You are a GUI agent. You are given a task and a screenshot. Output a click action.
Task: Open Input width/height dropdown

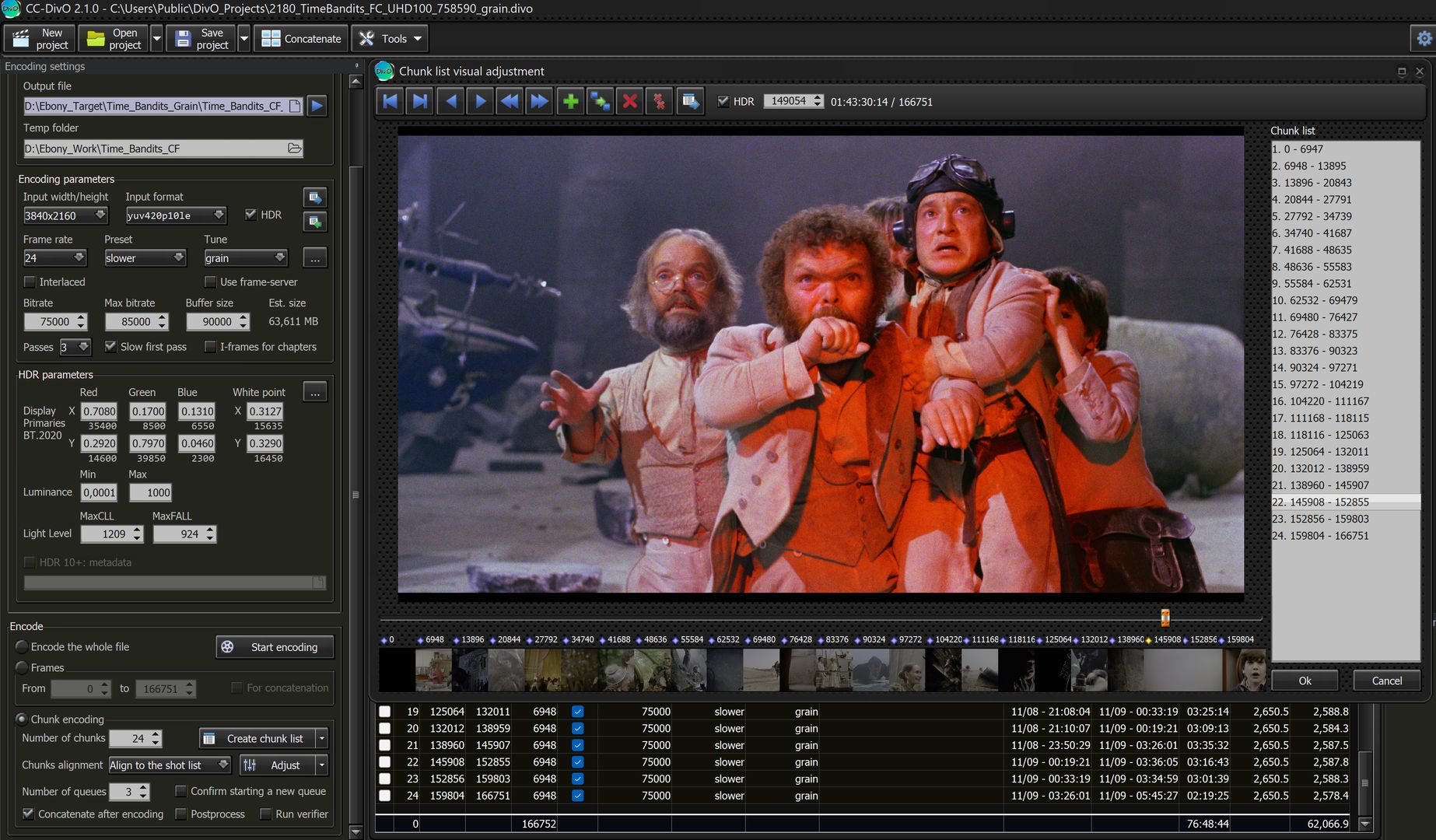point(65,215)
